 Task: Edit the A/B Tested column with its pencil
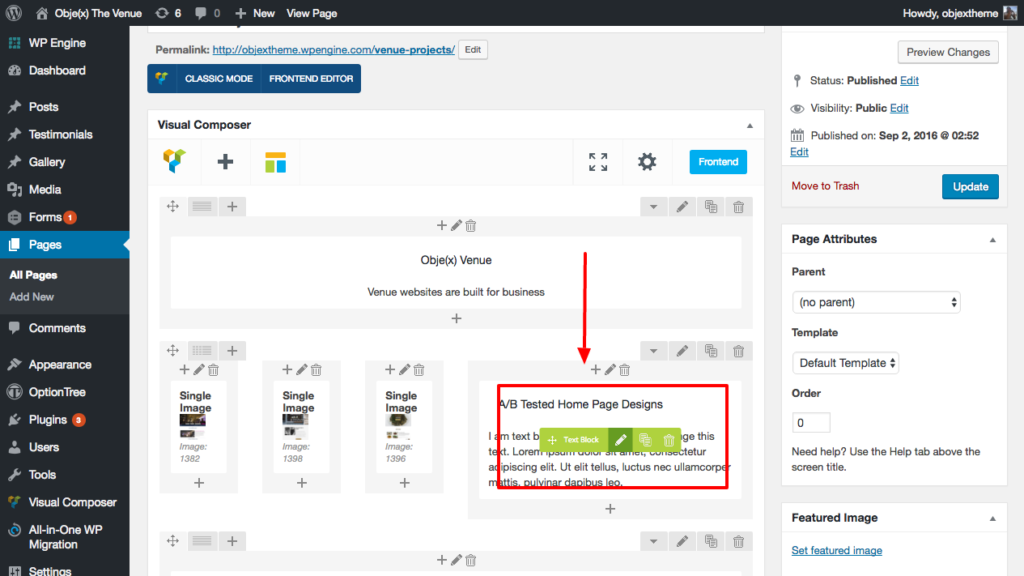coord(610,370)
